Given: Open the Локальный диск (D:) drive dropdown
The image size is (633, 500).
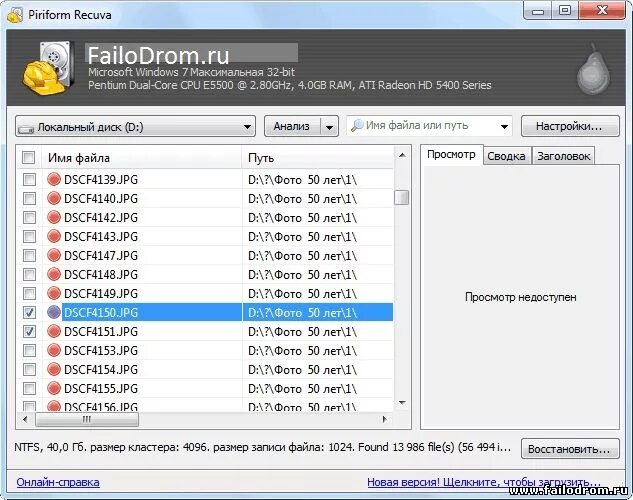Looking at the screenshot, I should 135,126.
